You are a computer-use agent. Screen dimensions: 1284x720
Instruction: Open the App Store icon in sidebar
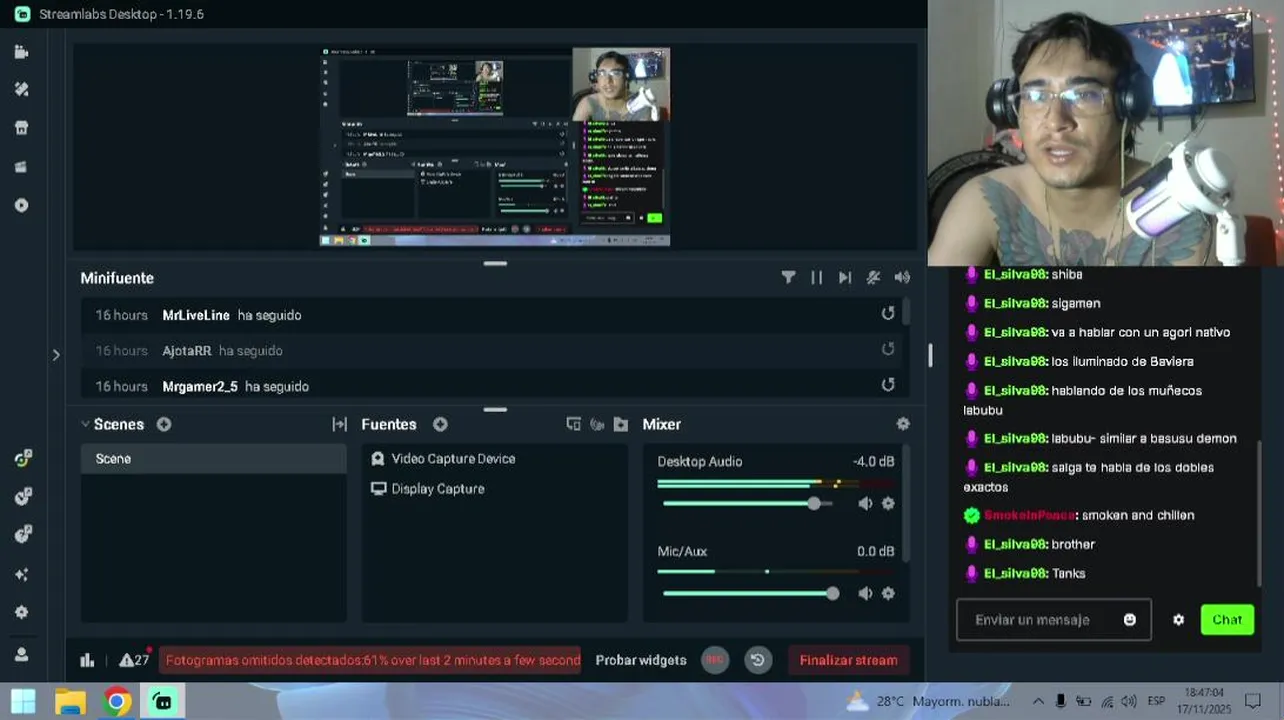pos(21,128)
